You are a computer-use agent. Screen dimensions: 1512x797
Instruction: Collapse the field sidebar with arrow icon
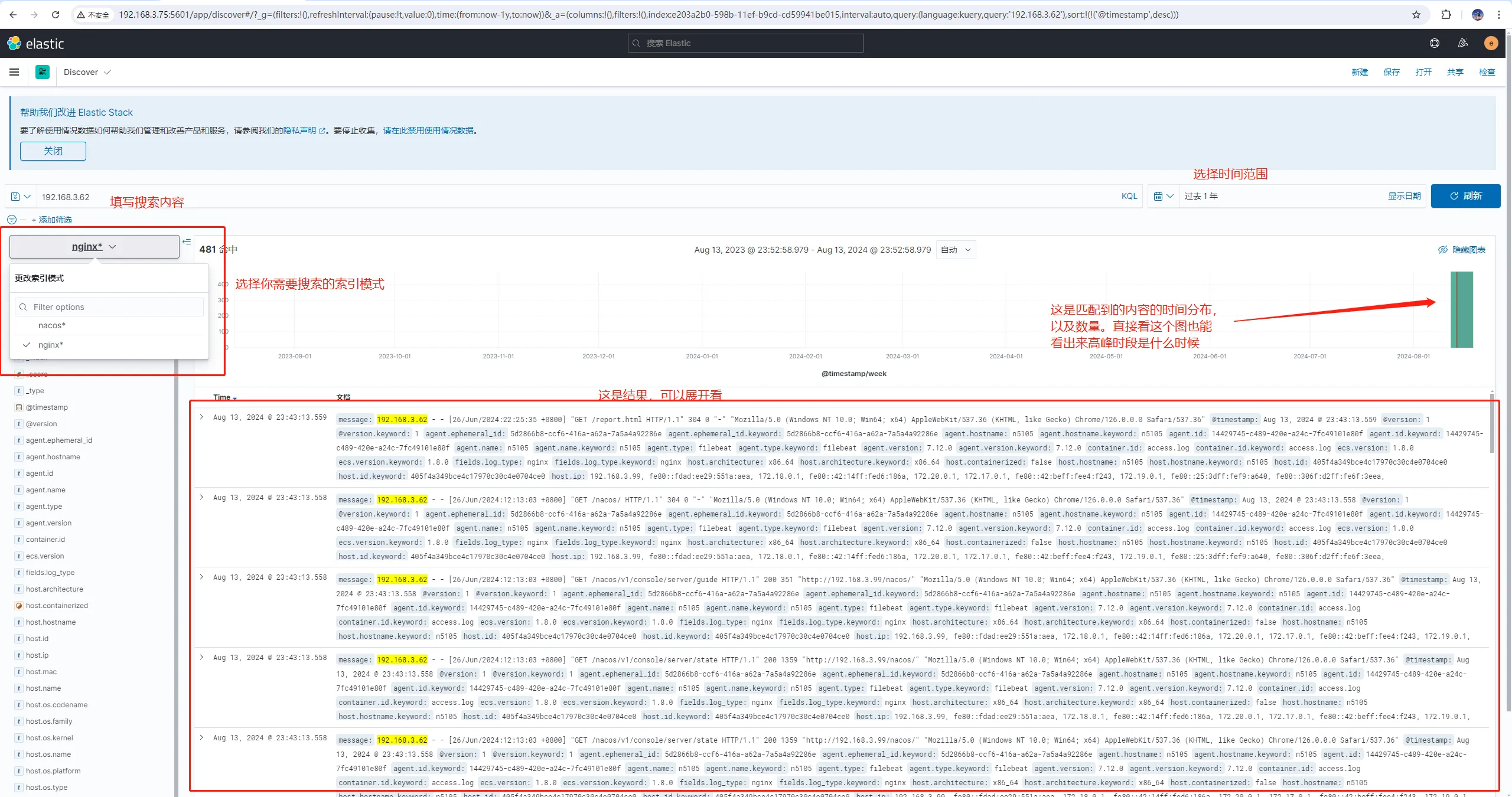point(187,242)
